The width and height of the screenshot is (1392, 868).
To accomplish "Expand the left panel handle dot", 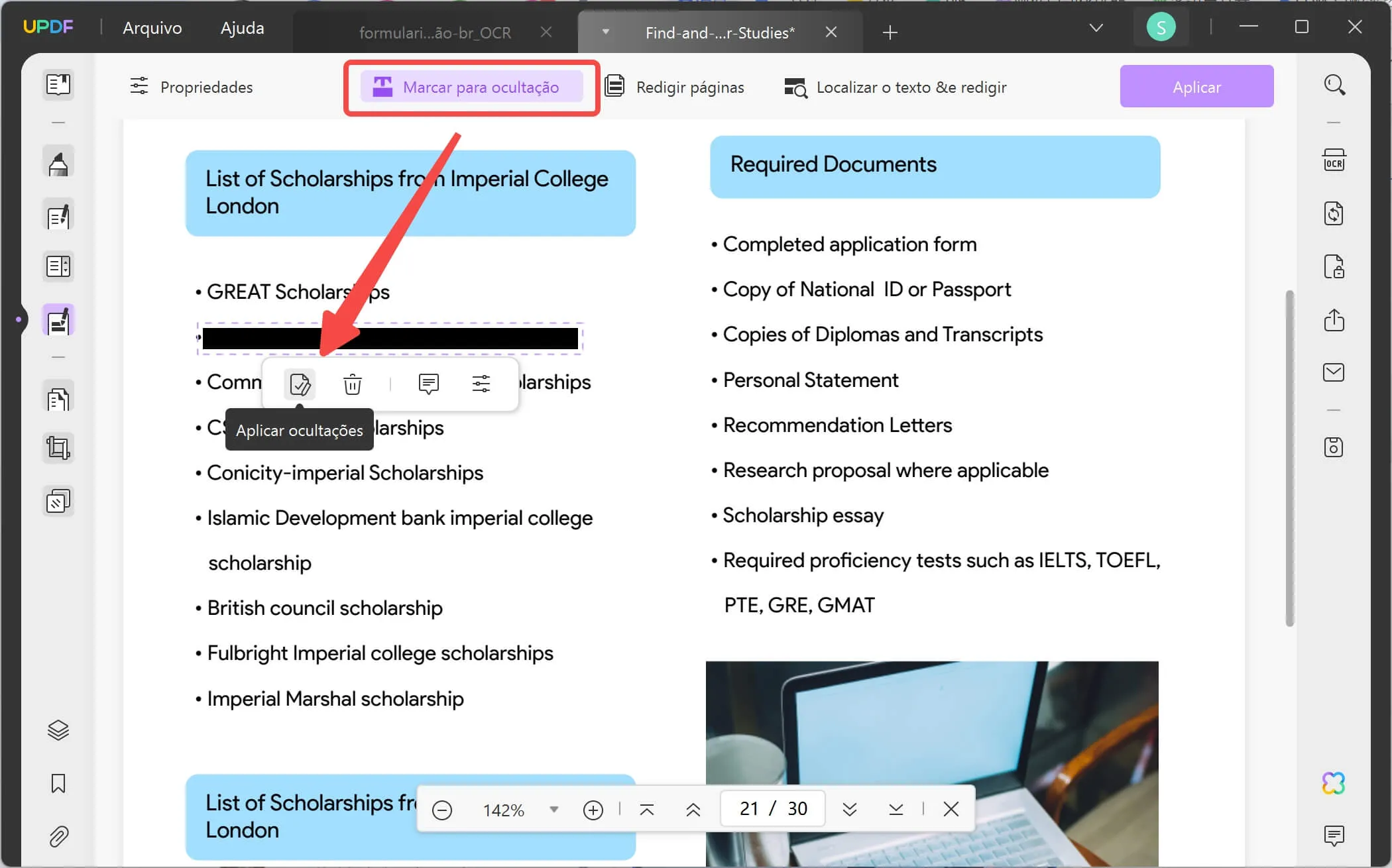I will [x=19, y=319].
